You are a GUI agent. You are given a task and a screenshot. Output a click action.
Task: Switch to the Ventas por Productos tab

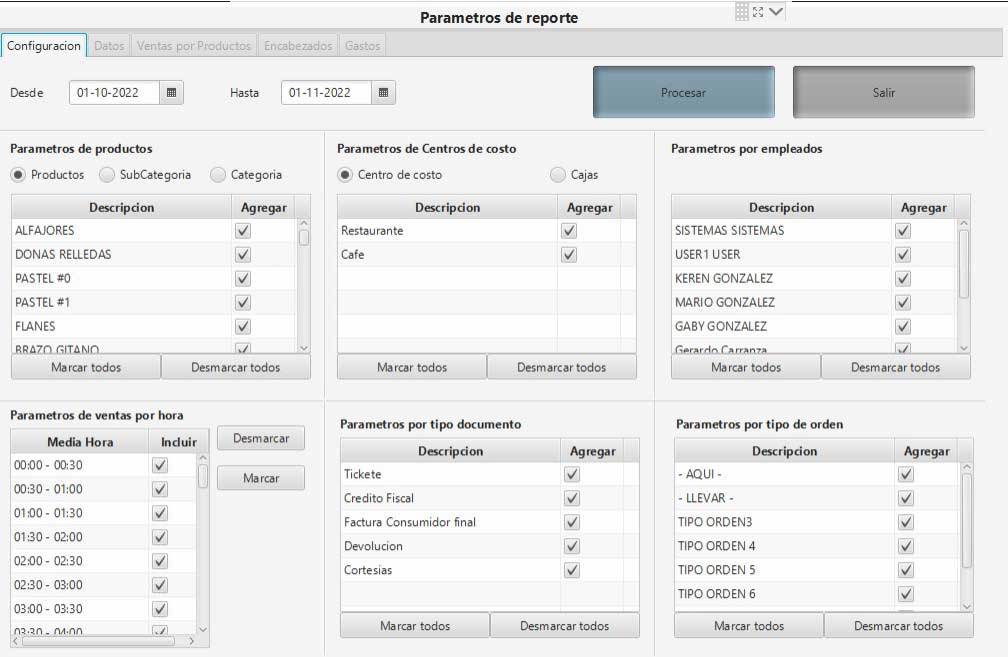click(x=193, y=46)
